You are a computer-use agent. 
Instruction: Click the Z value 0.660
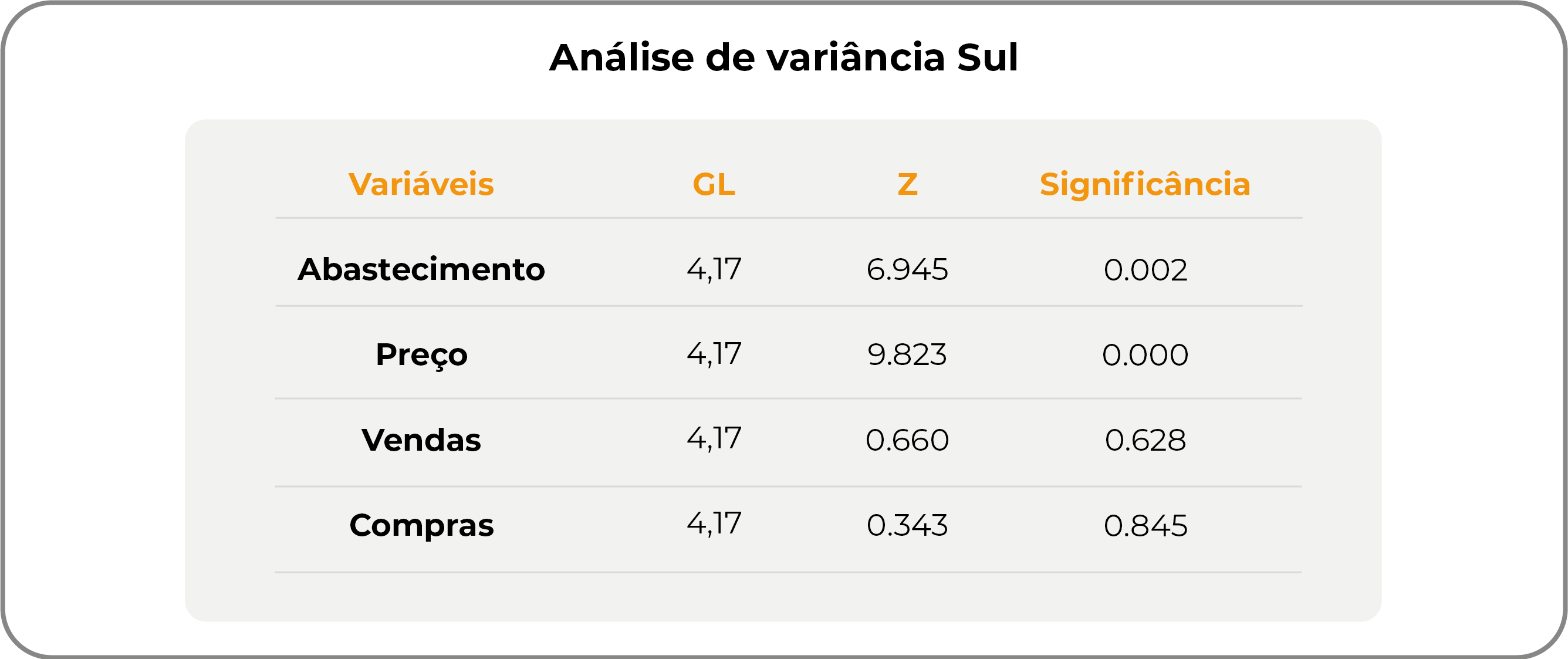pos(907,440)
